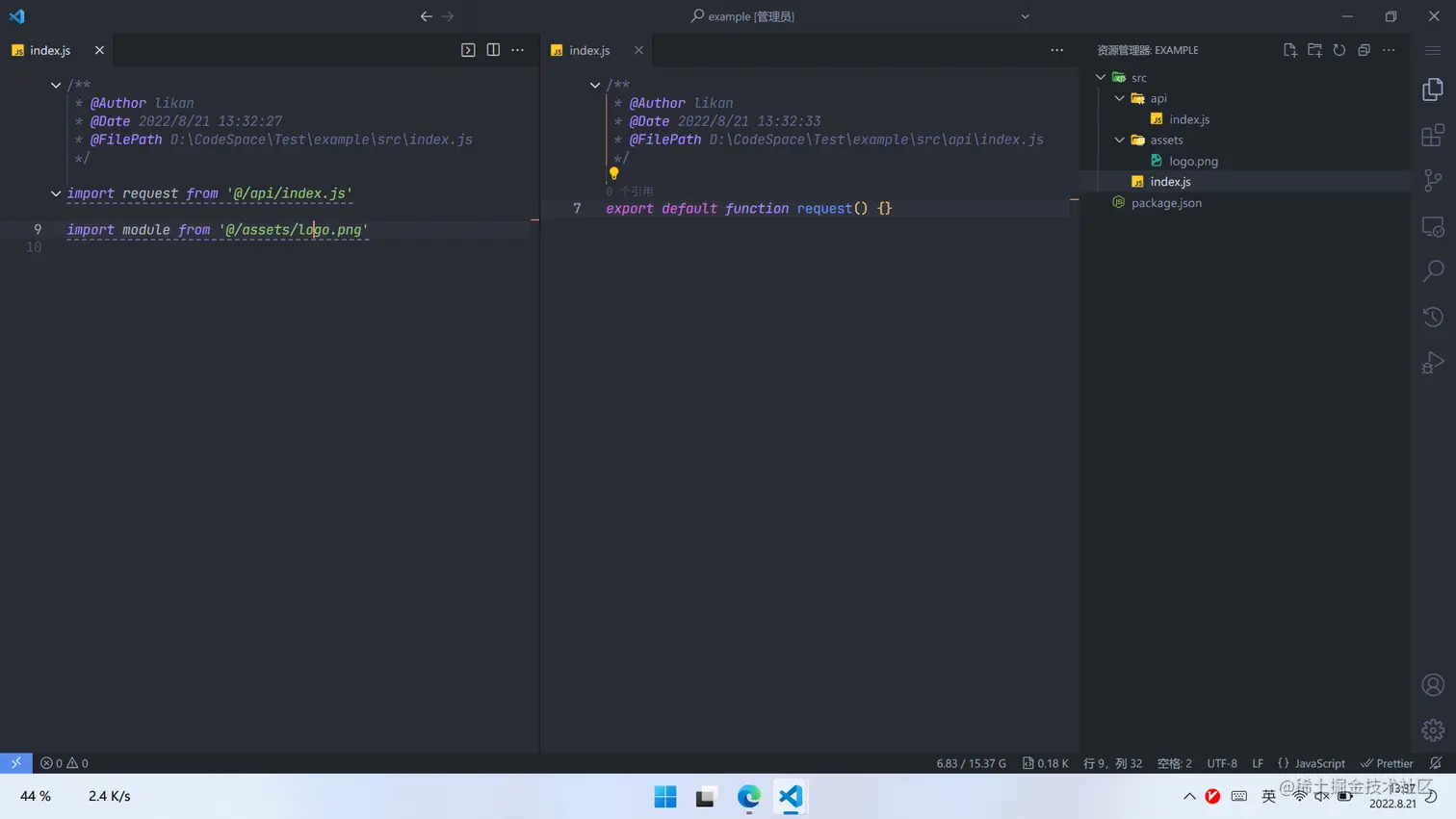Click the '@/api/index.js' import path
The width and height of the screenshot is (1456, 819).
(290, 193)
